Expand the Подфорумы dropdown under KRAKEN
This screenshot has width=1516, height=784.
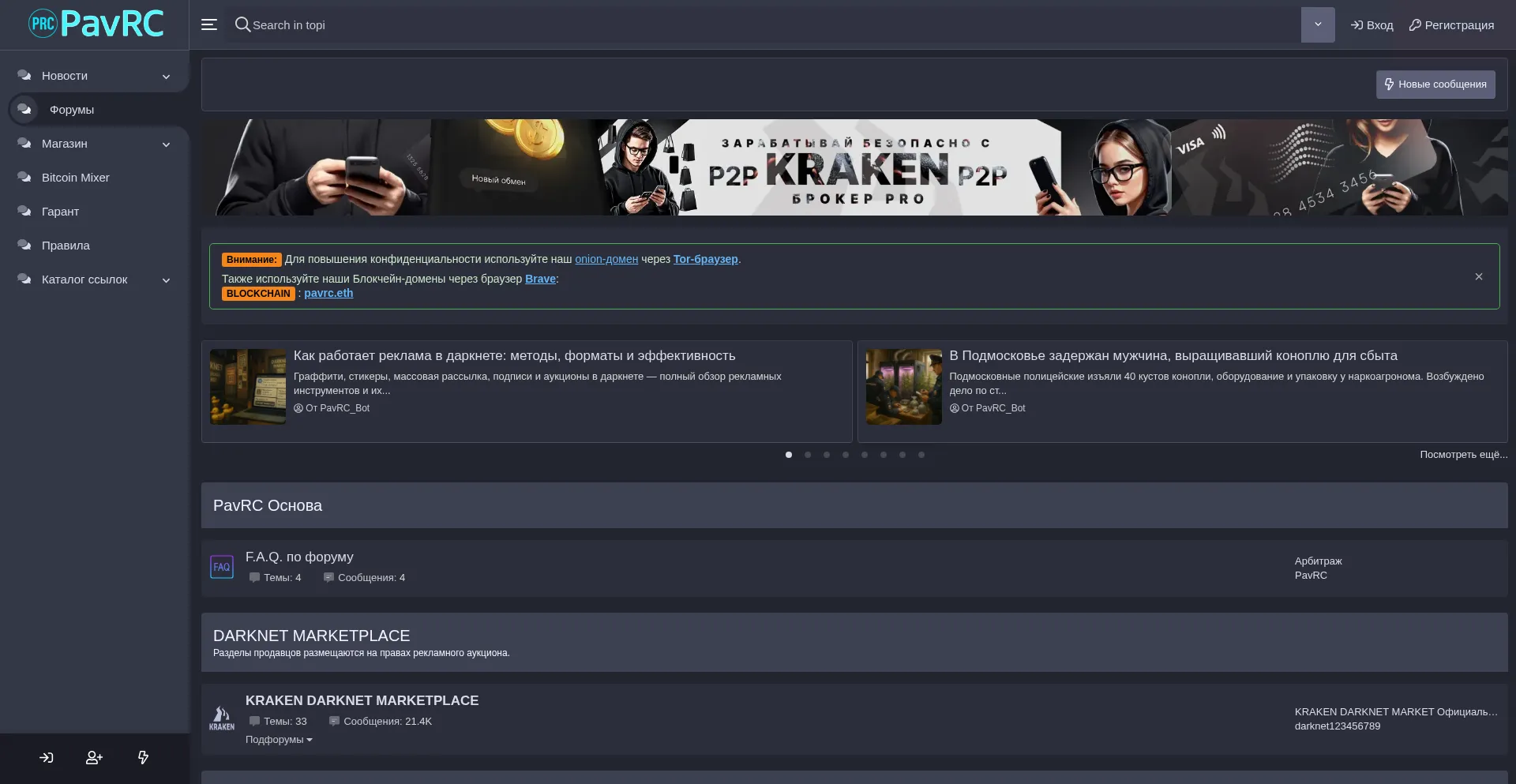pyautogui.click(x=279, y=740)
